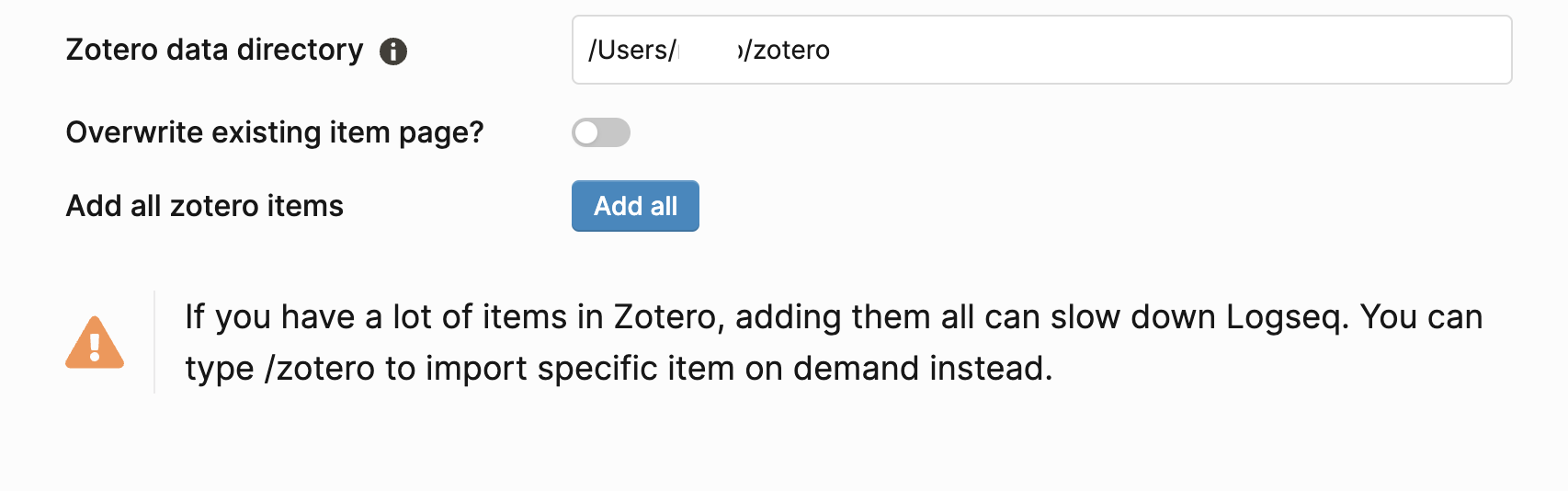
Task: Click the Zotero data directory label
Action: [x=215, y=50]
